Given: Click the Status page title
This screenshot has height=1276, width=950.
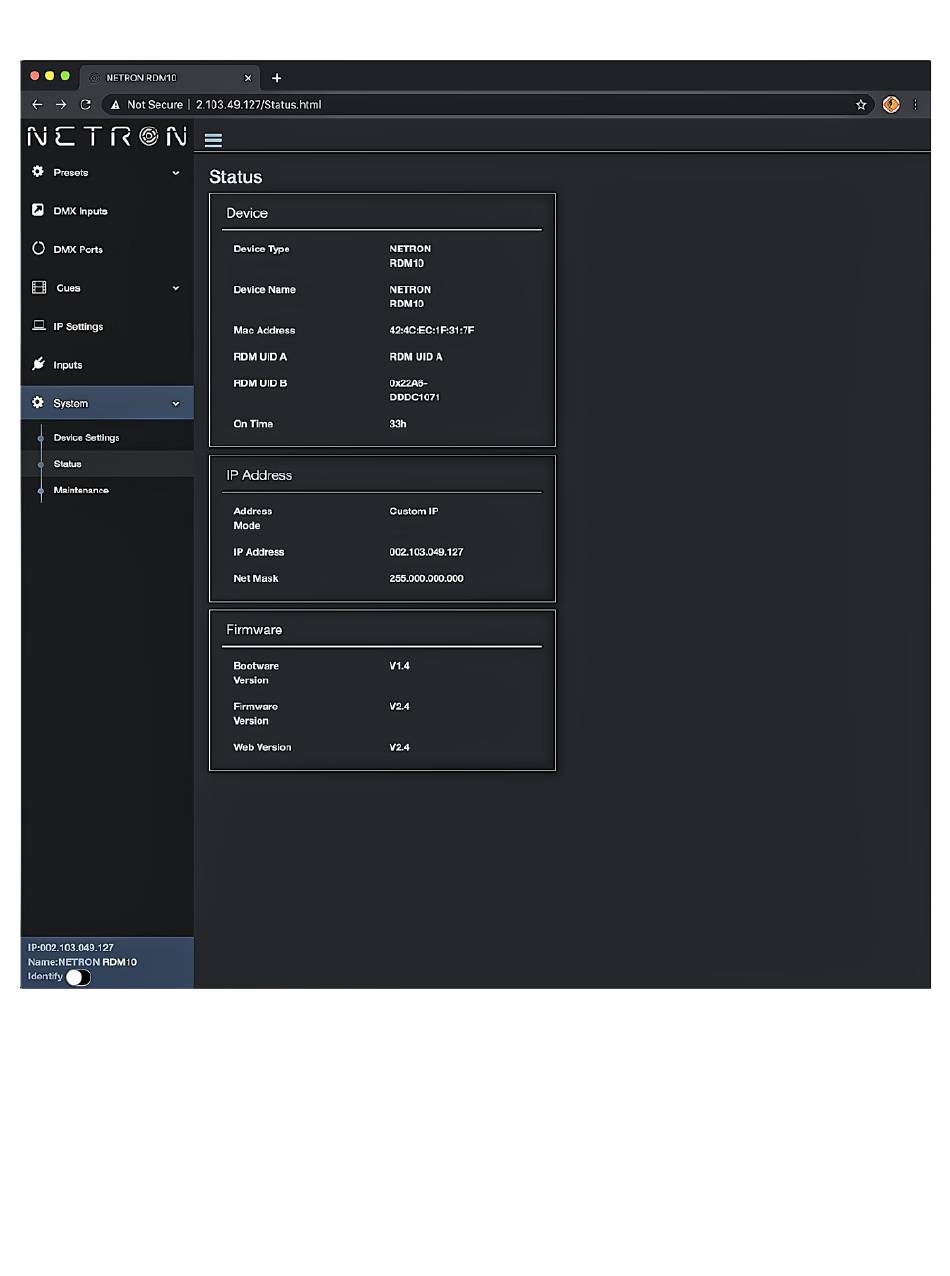Looking at the screenshot, I should tap(235, 177).
